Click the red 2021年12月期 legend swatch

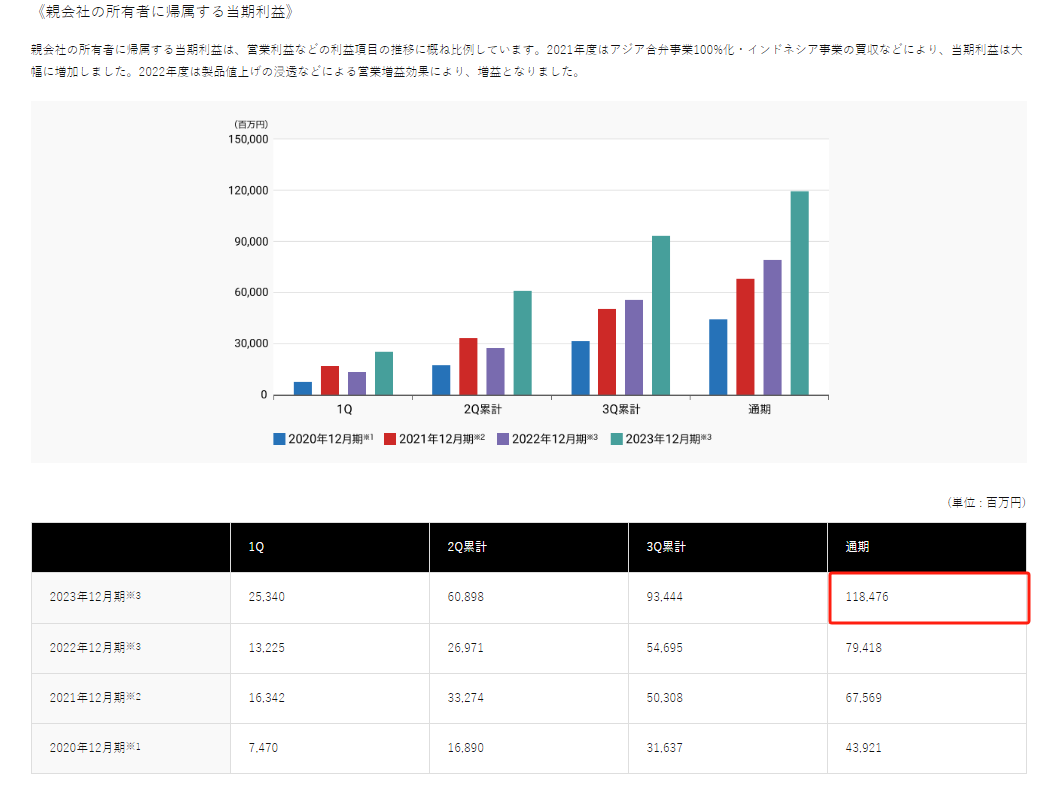click(x=390, y=438)
